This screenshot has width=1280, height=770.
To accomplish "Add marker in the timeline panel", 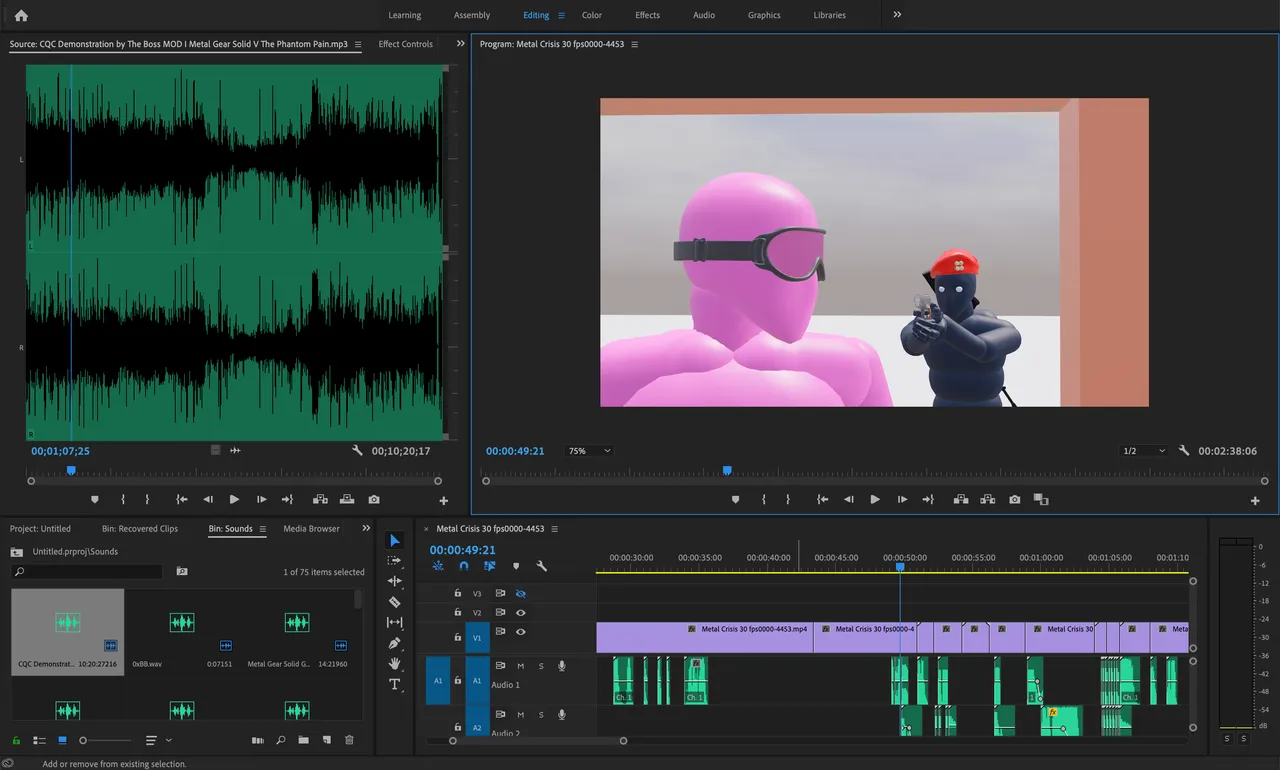I will point(516,566).
